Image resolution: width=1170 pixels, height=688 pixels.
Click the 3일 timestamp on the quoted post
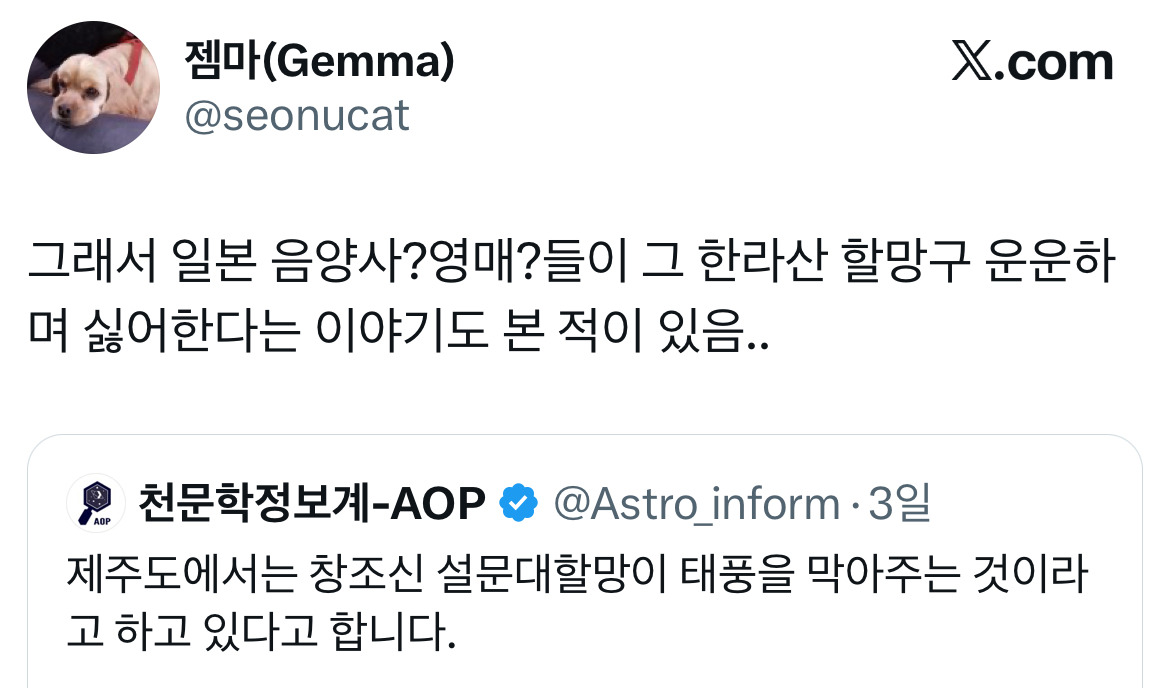click(x=899, y=503)
